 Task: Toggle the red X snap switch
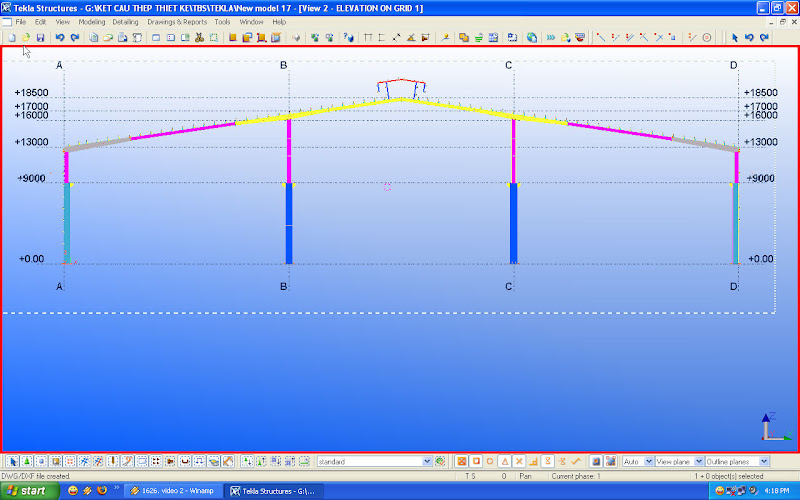point(519,461)
